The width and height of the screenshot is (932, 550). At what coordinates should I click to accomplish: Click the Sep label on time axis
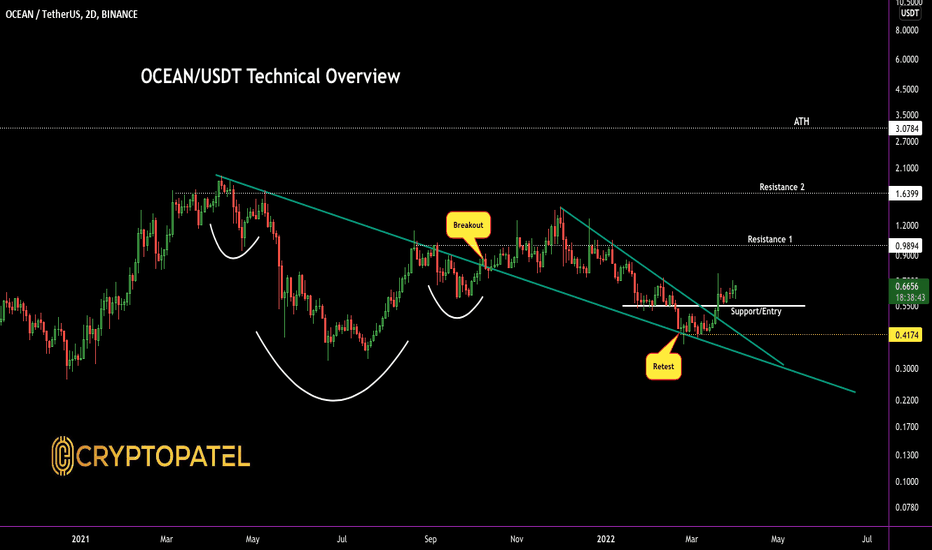click(430, 539)
